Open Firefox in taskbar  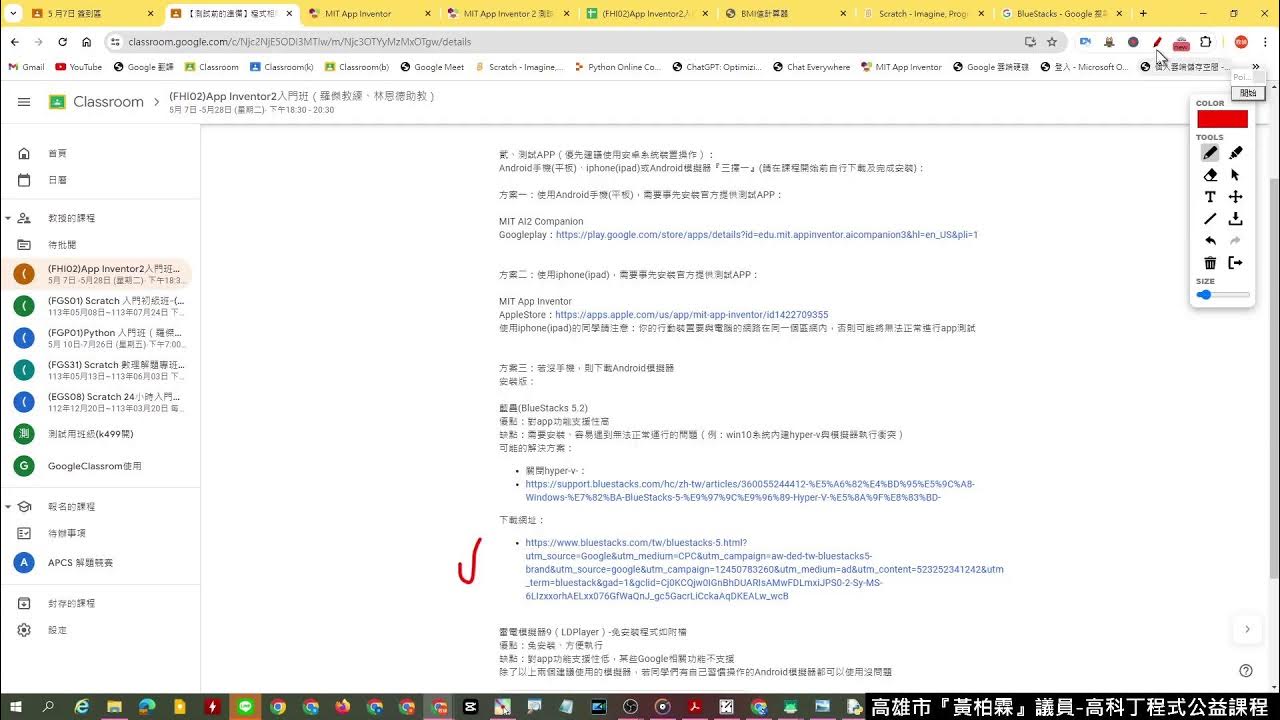(343, 707)
